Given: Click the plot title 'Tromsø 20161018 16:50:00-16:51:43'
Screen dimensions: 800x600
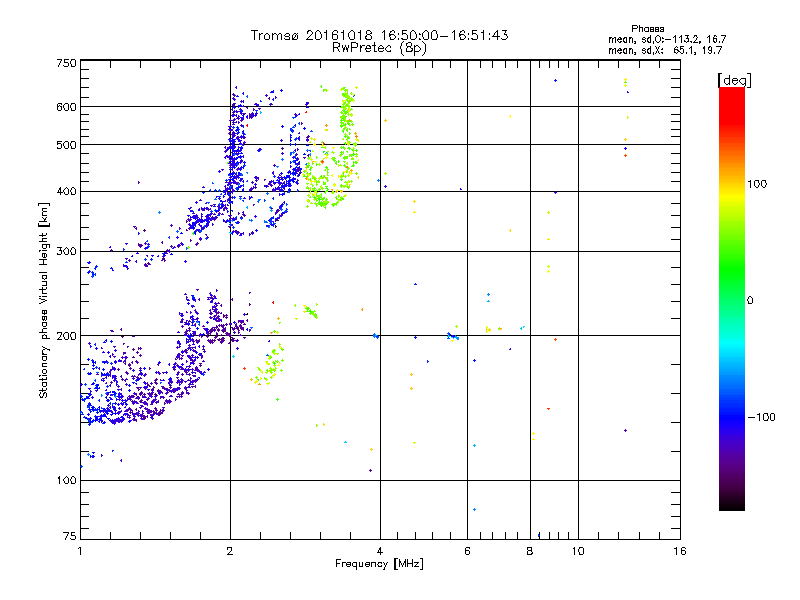Looking at the screenshot, I should (379, 35).
